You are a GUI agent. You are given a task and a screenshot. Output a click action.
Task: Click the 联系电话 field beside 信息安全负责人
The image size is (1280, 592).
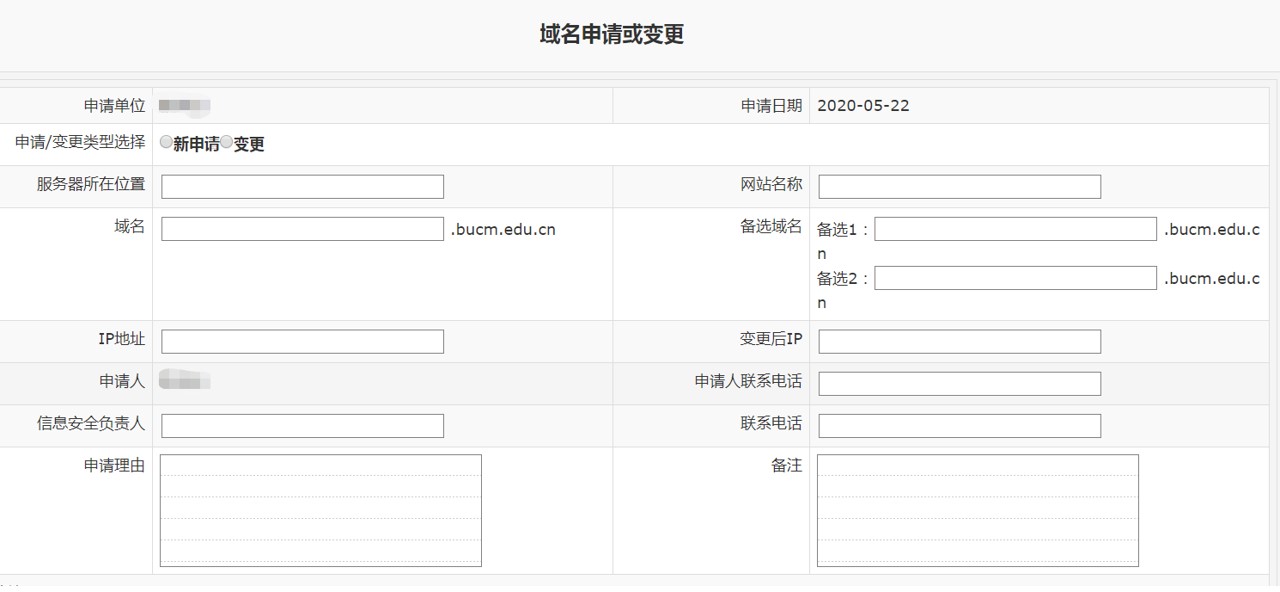[x=959, y=425]
